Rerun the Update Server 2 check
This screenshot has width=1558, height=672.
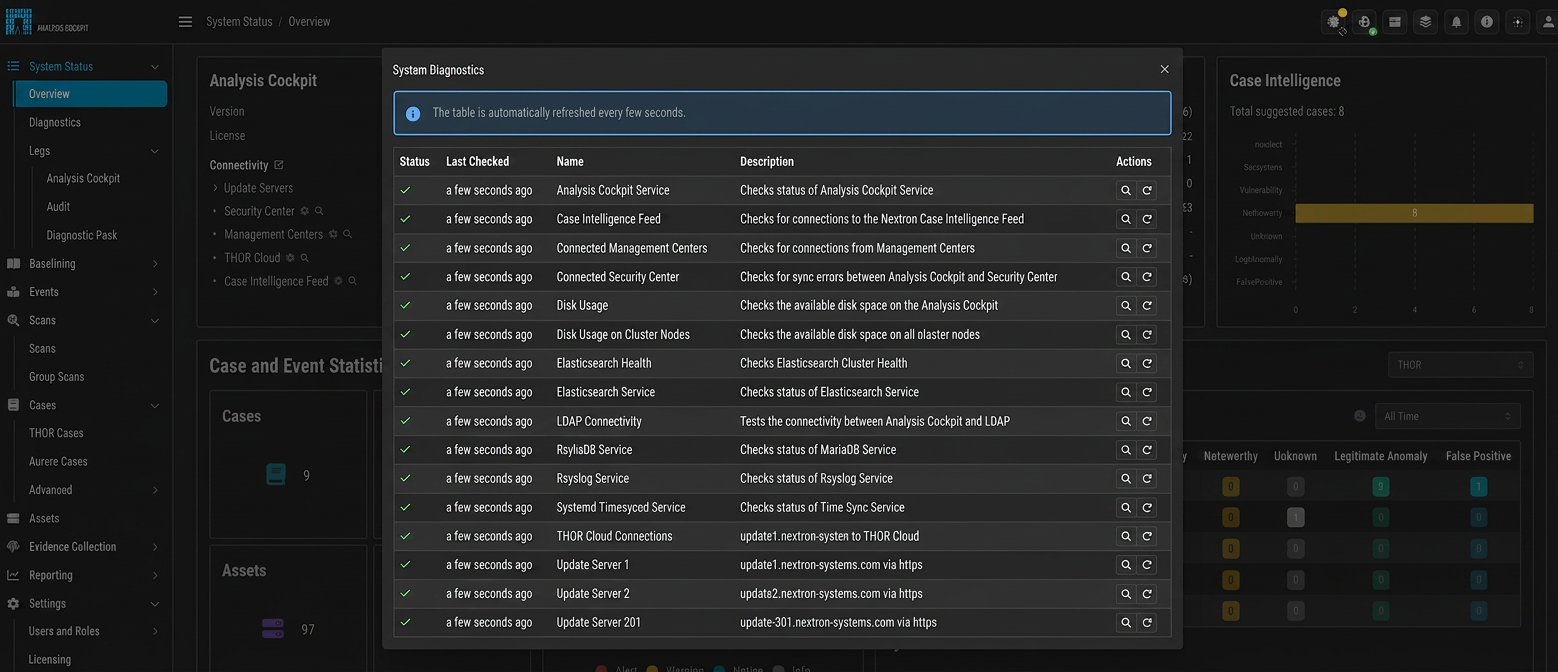pos(1147,594)
